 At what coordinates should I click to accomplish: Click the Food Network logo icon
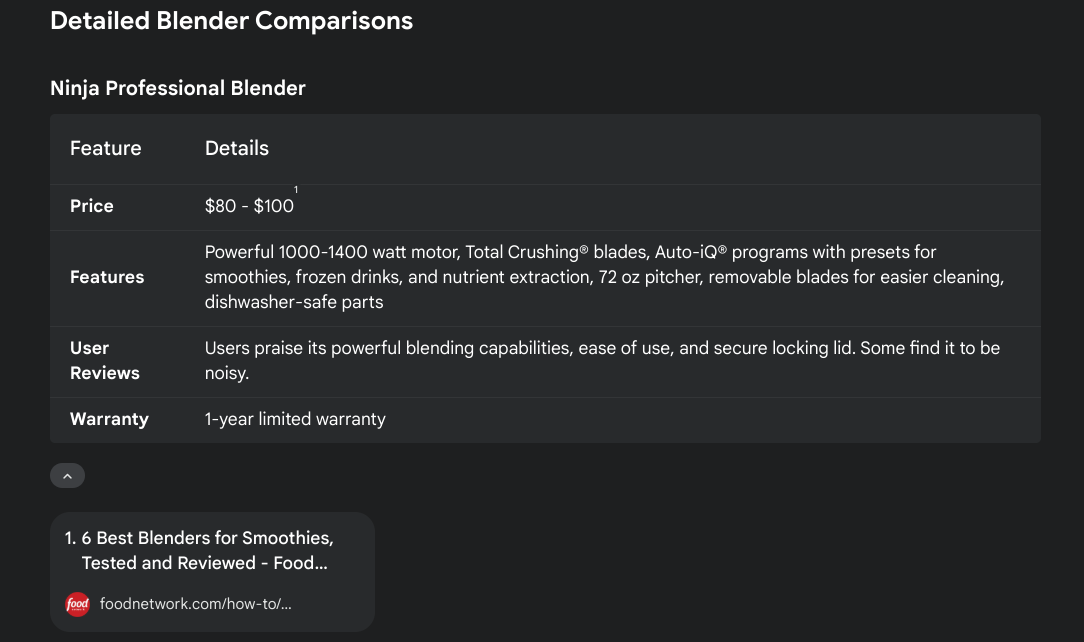tap(77, 604)
